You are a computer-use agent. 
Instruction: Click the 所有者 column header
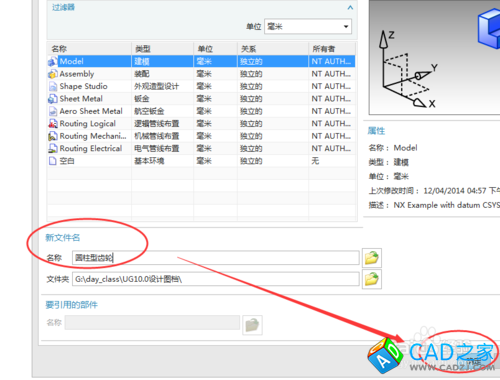[332, 49]
